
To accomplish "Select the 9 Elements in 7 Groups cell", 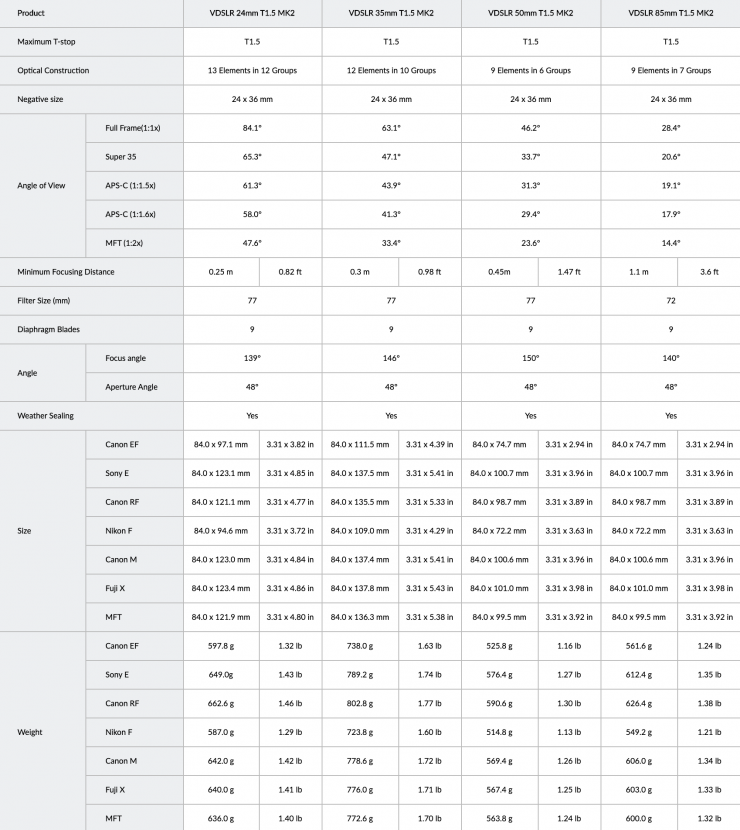I will click(x=670, y=71).
